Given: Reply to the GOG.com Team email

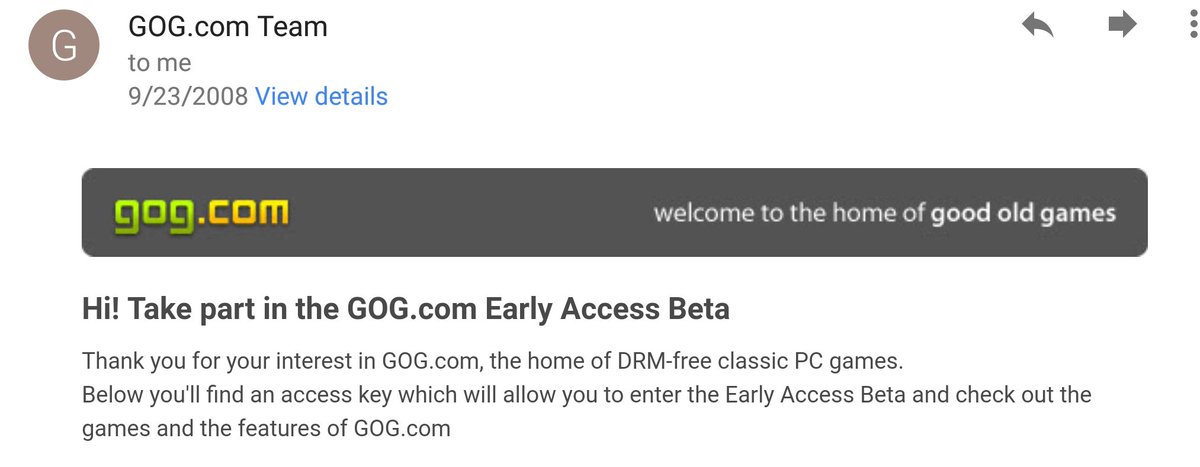Looking at the screenshot, I should 1039,25.
